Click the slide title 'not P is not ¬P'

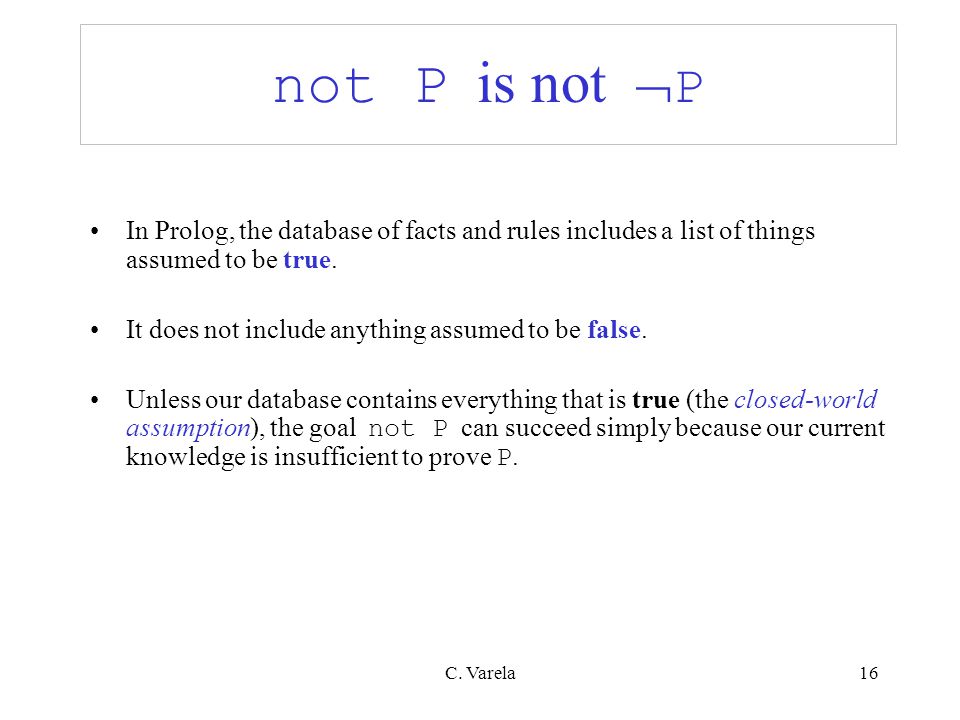coord(488,85)
